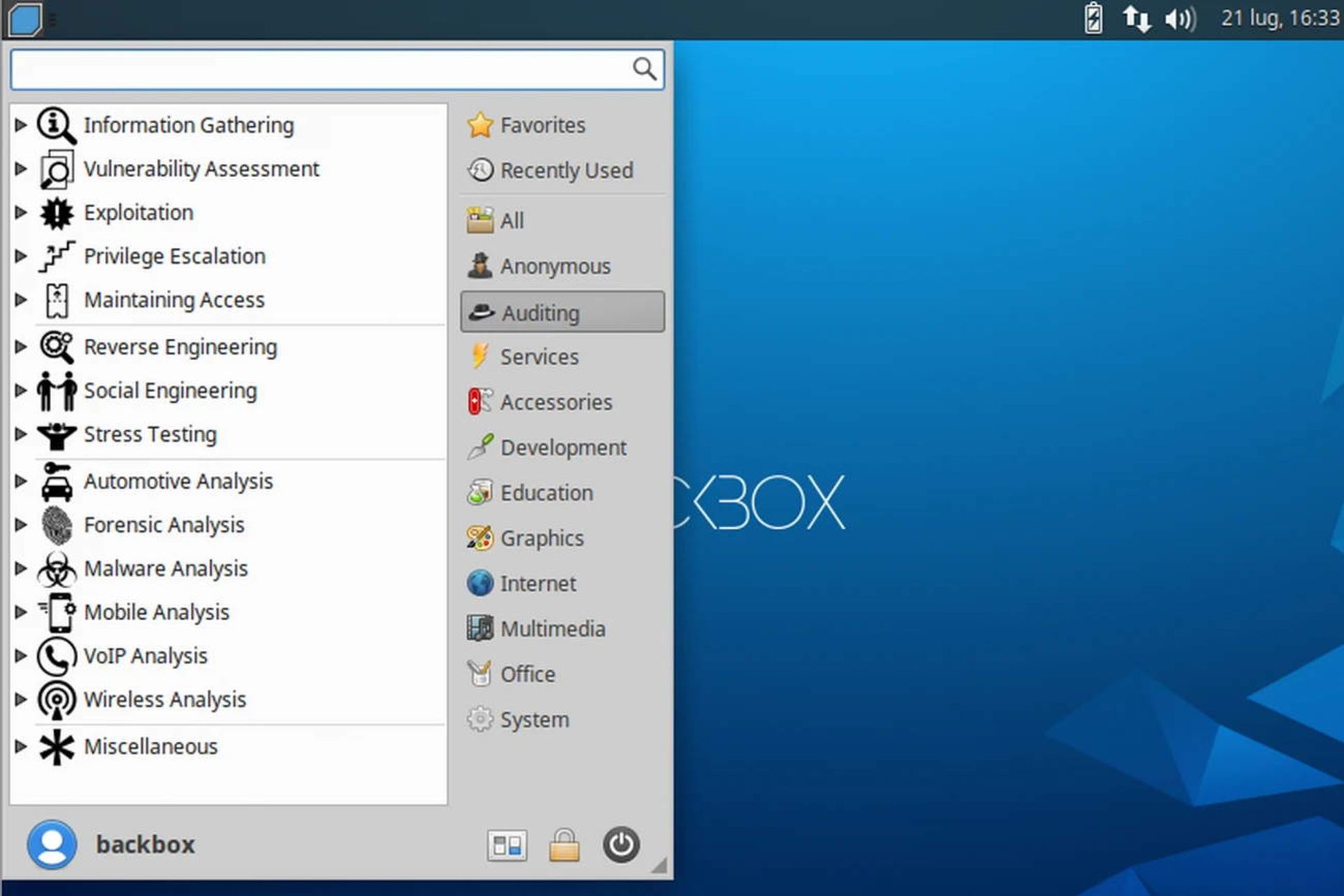Click the Miscellaneous asterisk icon
1344x896 pixels.
click(57, 747)
